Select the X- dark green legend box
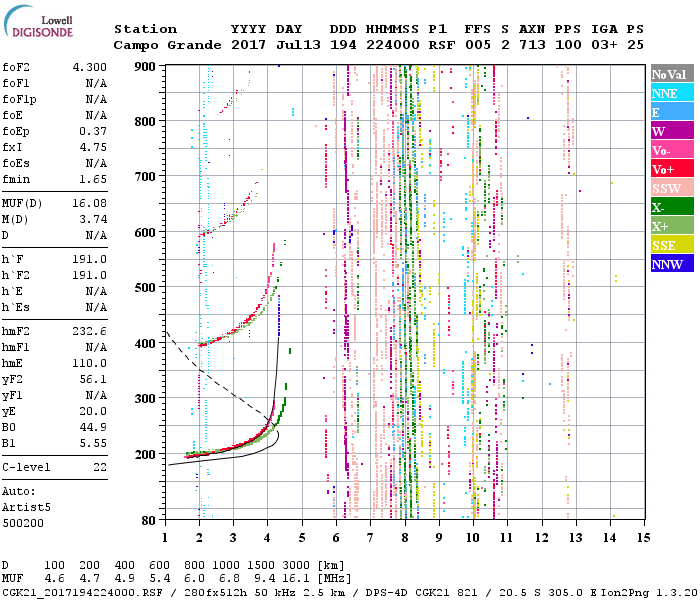 pos(669,208)
